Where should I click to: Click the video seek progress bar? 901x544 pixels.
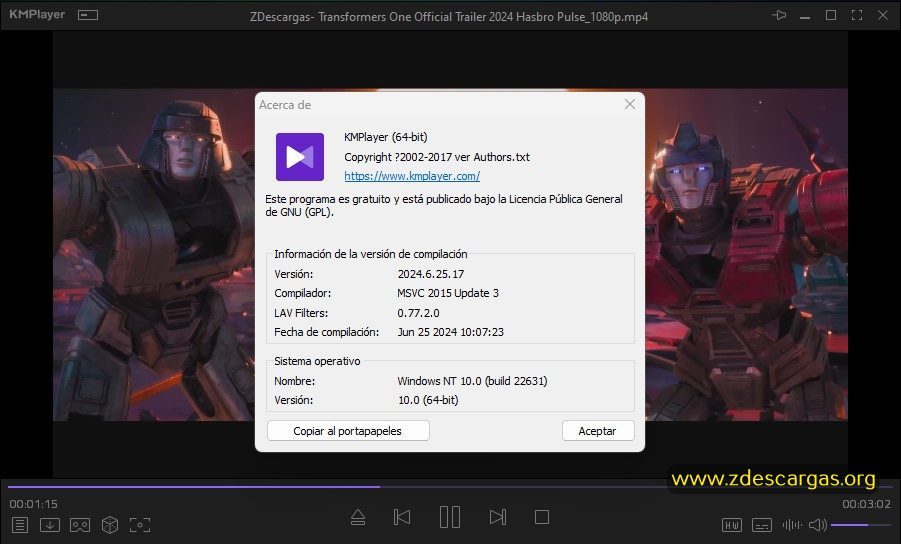click(450, 487)
